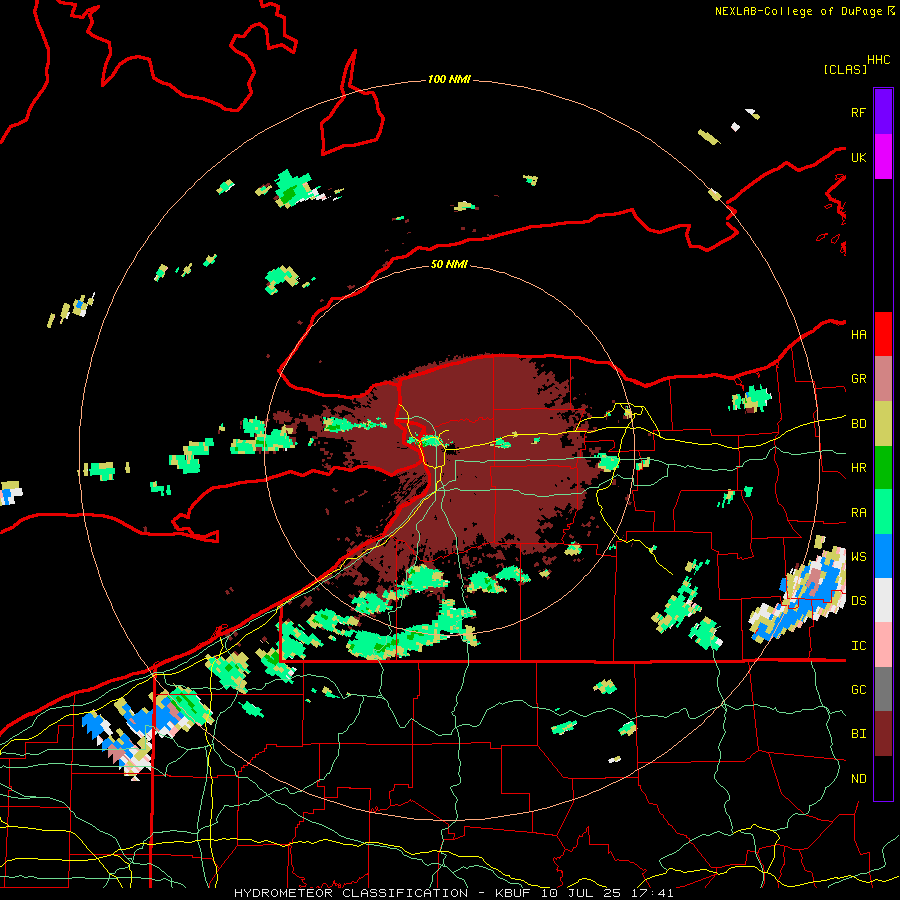Click the 100 NMI range ring label
900x900 pixels.
(x=449, y=79)
